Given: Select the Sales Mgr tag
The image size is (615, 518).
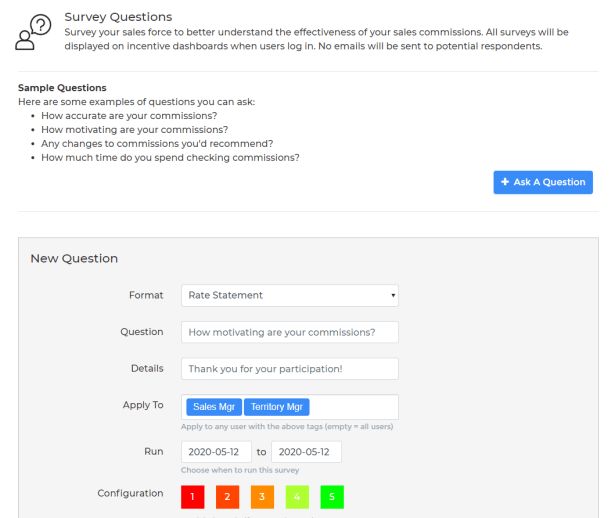Looking at the screenshot, I should pyautogui.click(x=213, y=407).
